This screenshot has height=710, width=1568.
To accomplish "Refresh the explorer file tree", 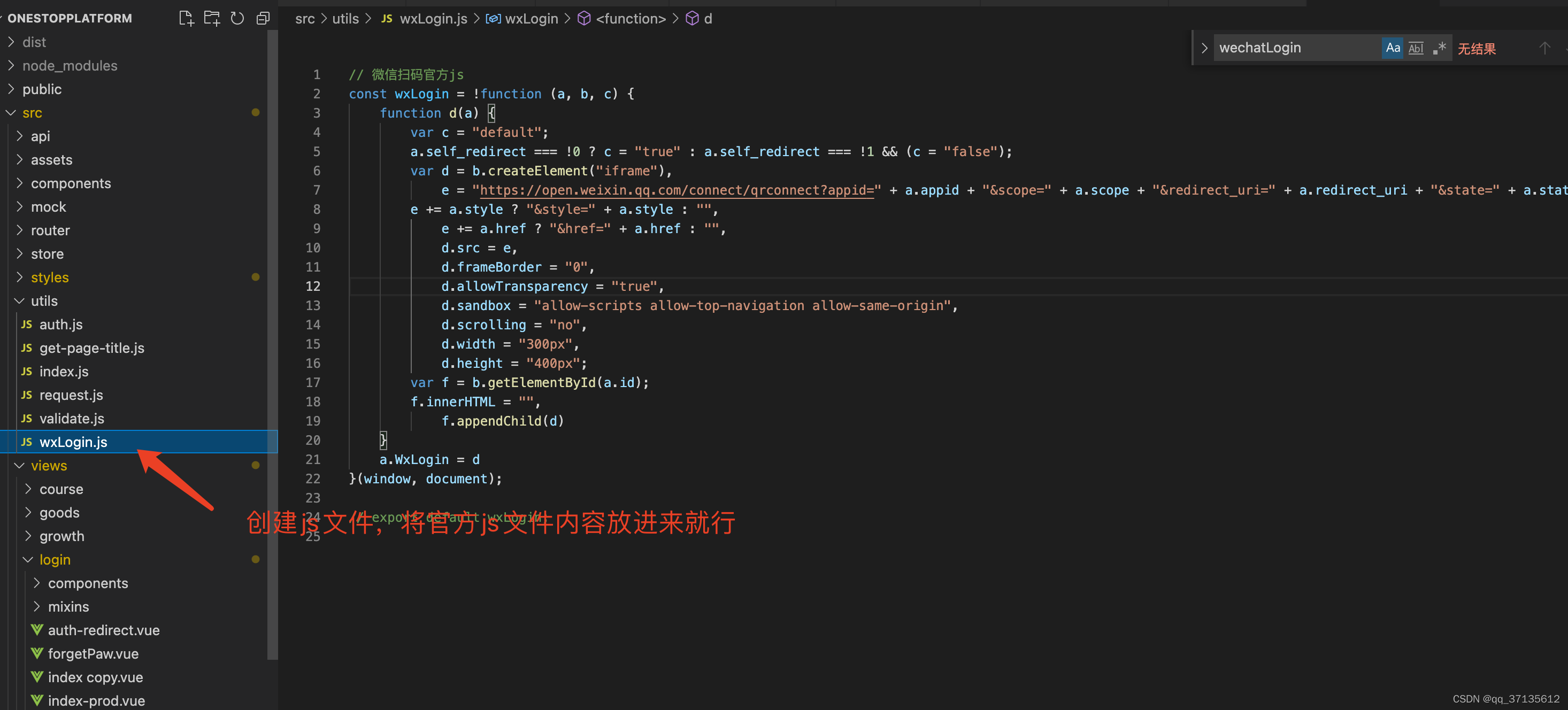I will tap(237, 18).
